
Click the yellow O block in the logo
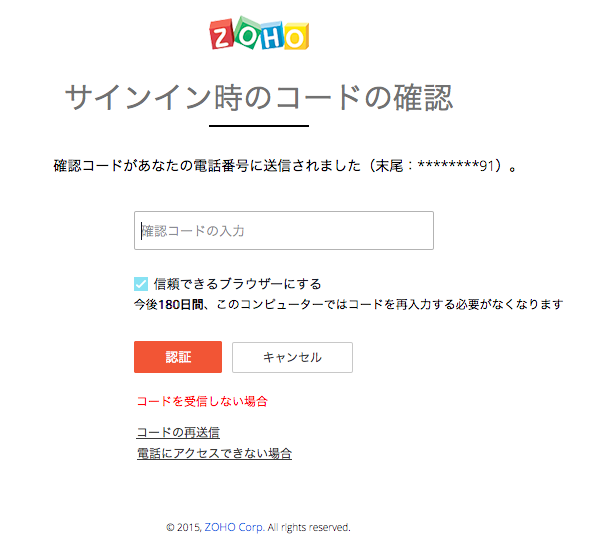pyautogui.click(x=295, y=36)
